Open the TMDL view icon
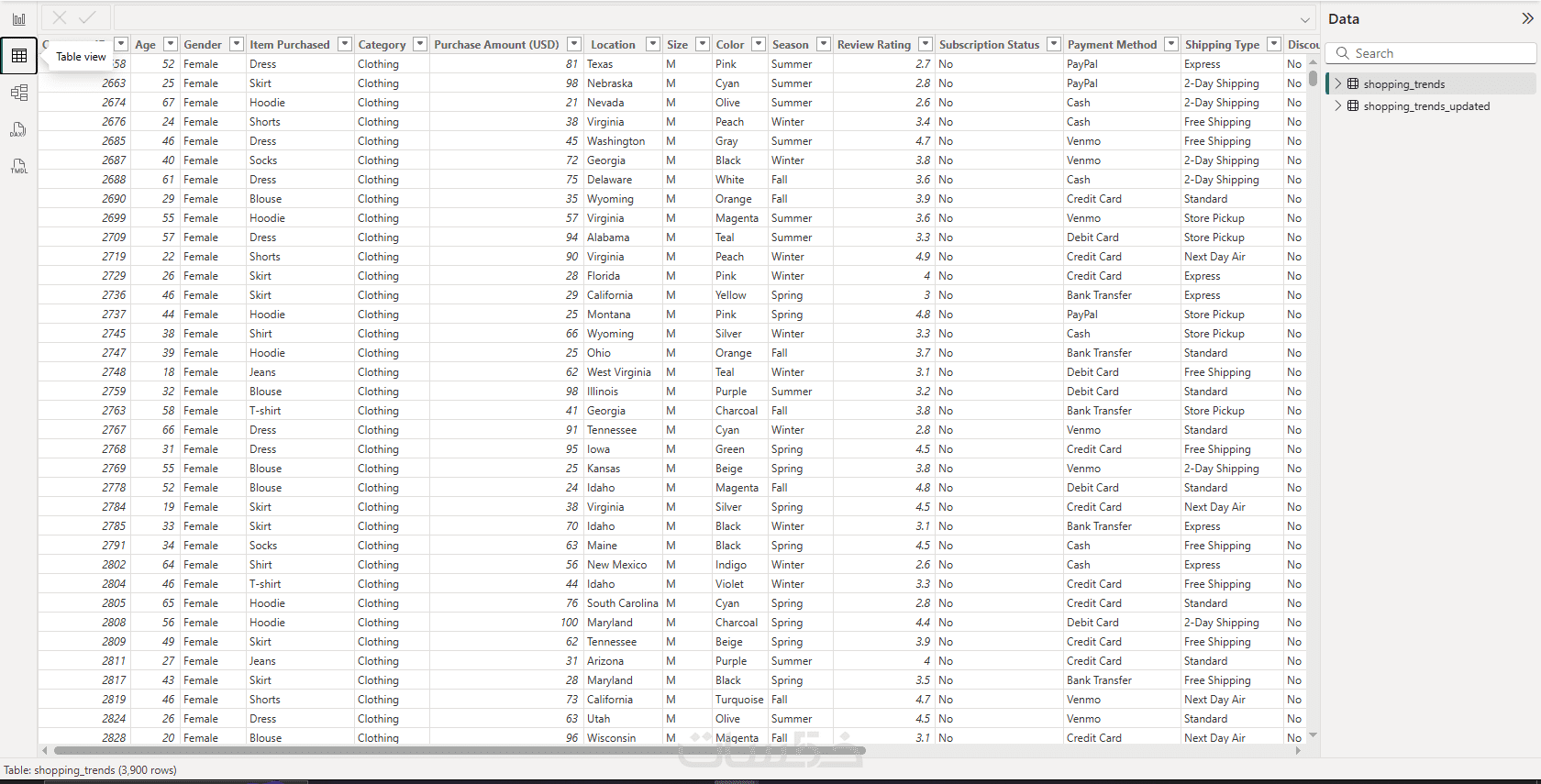The image size is (1541, 784). point(18,166)
